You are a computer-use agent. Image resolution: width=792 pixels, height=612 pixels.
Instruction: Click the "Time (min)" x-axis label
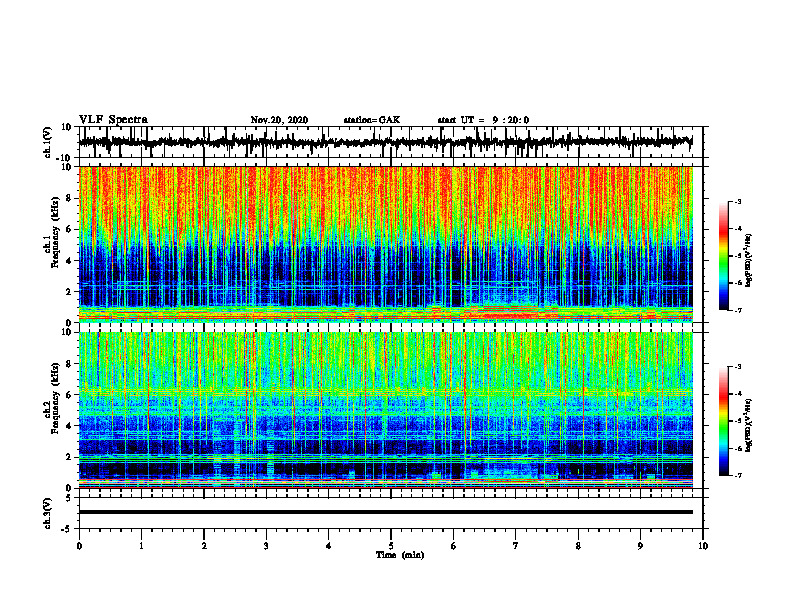pyautogui.click(x=400, y=555)
